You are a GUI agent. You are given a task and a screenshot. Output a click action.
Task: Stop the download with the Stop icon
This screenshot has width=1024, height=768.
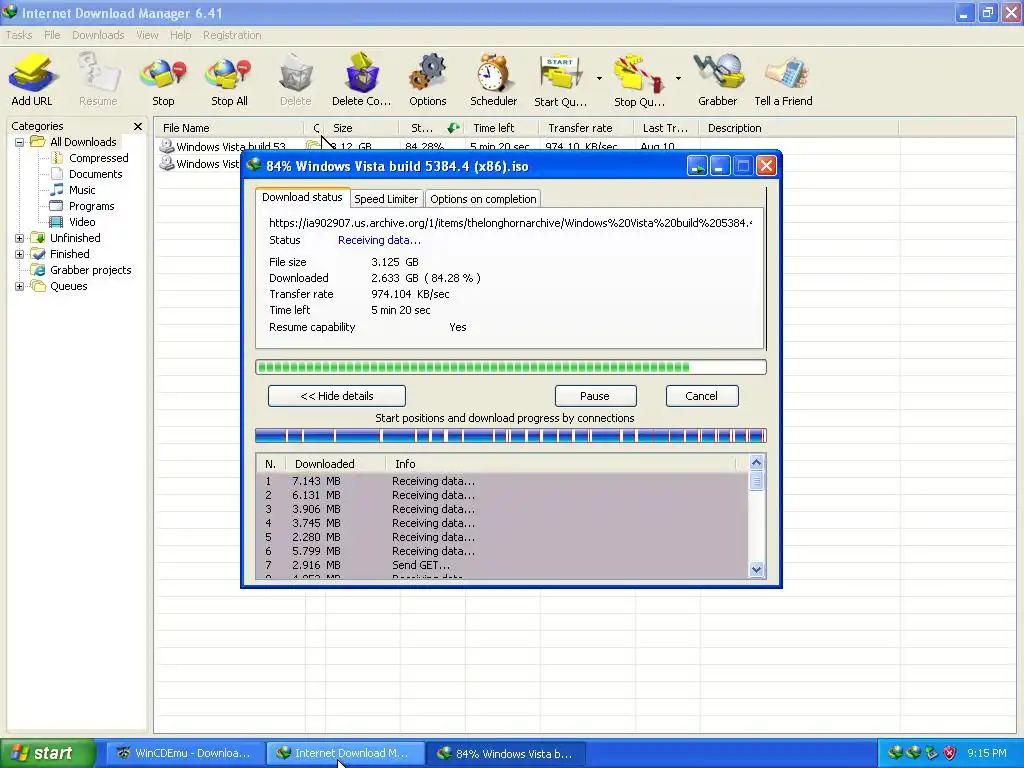[x=163, y=80]
